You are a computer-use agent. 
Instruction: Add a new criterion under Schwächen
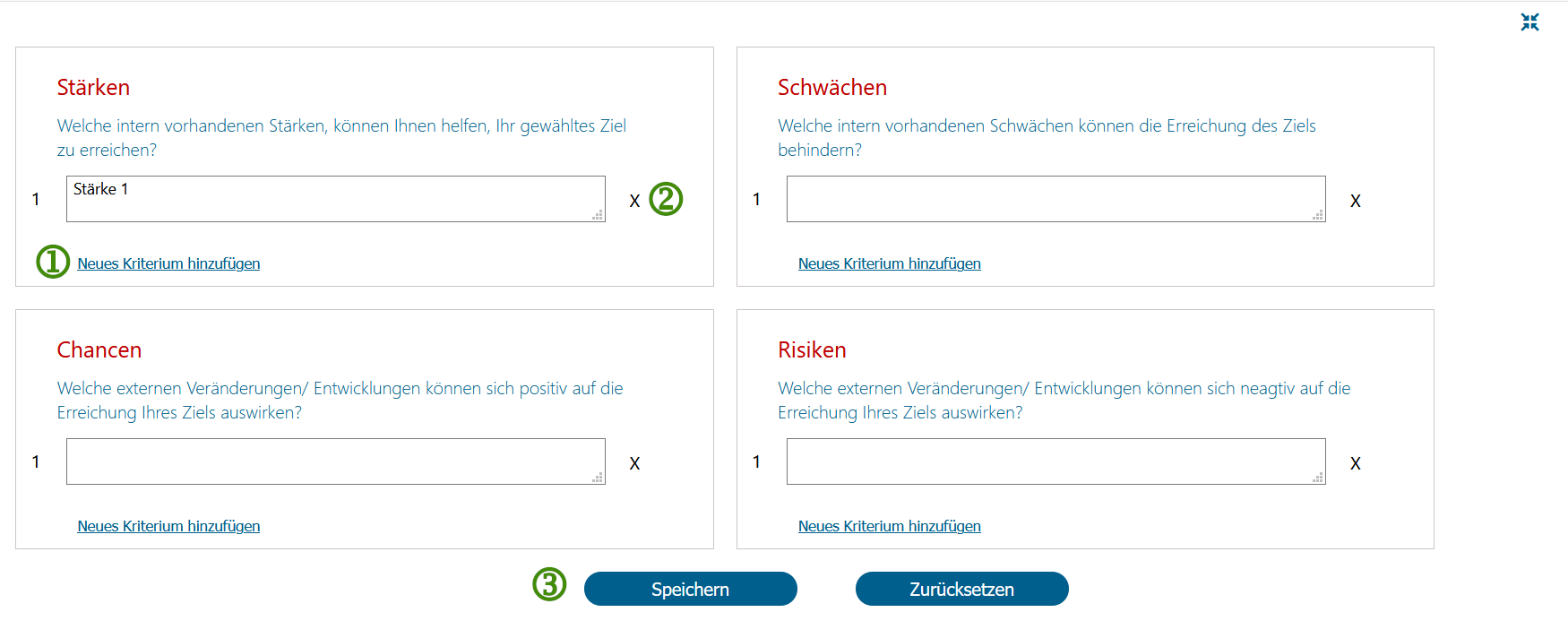pyautogui.click(x=890, y=263)
